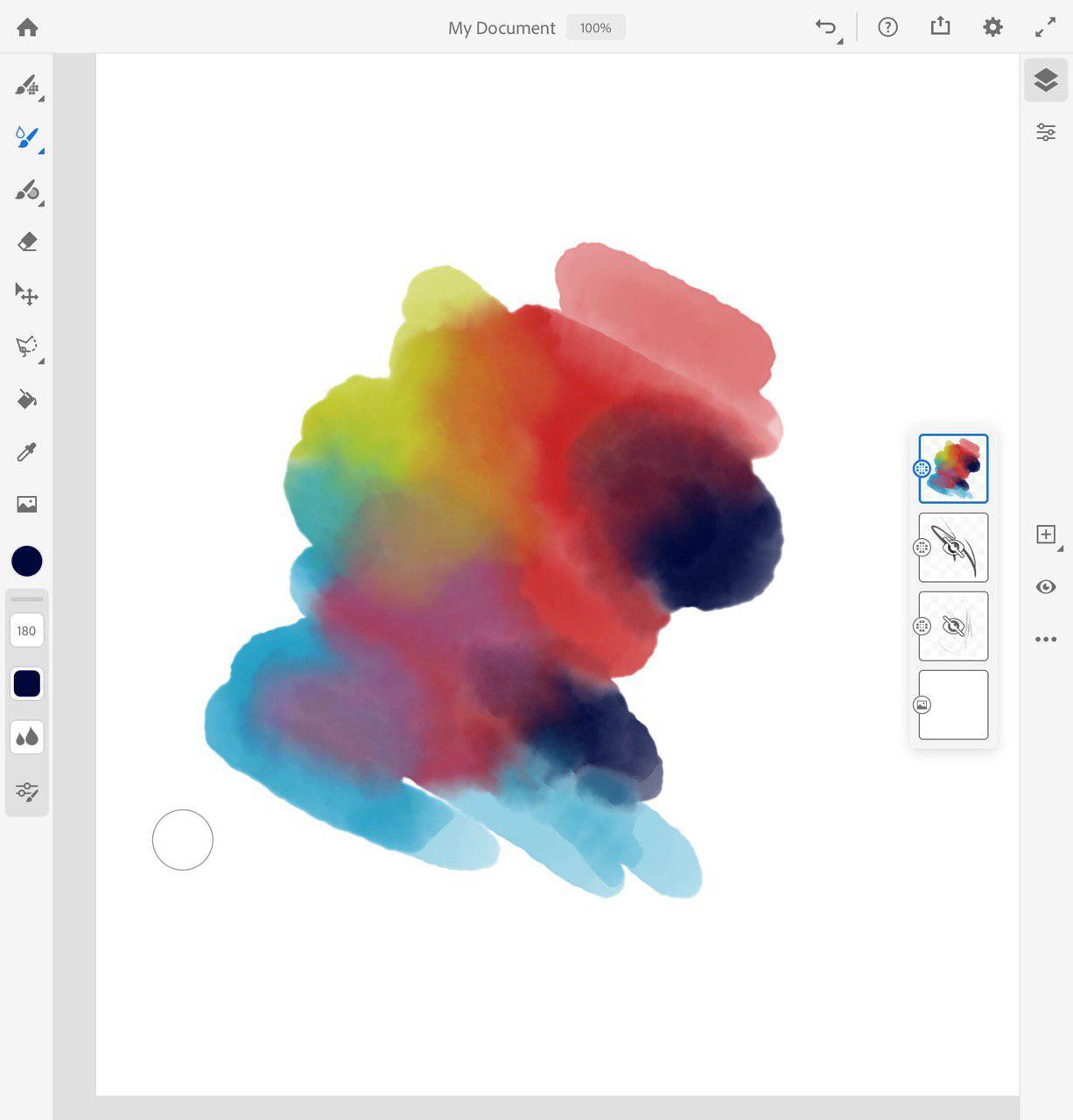This screenshot has height=1120, width=1073.
Task: Choose the Paint Bucket fill tool
Action: pyautogui.click(x=27, y=400)
